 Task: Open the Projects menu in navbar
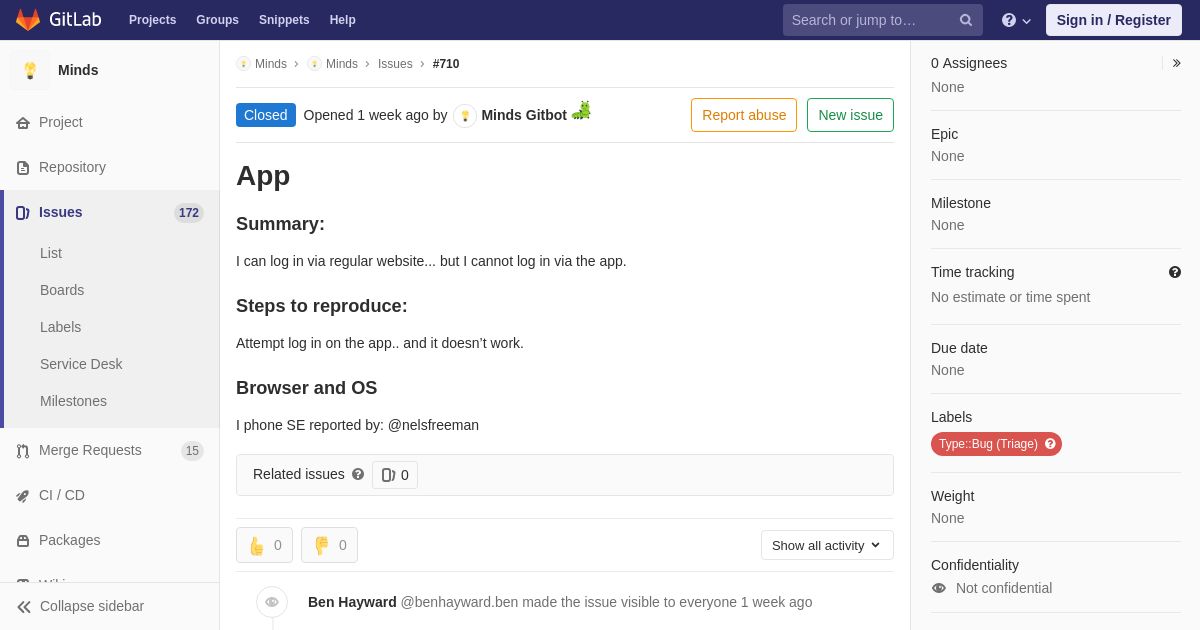pos(152,20)
